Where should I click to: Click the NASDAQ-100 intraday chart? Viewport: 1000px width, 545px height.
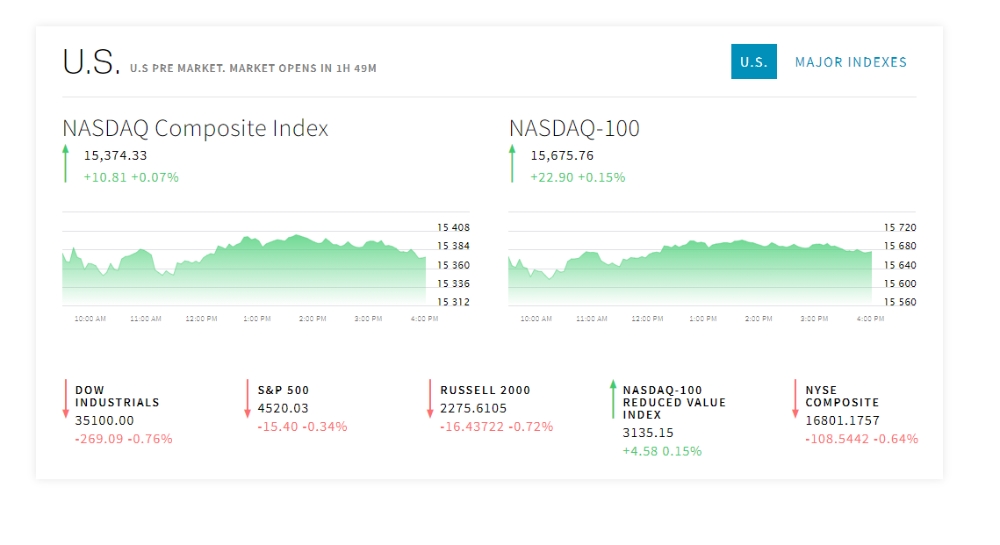[690, 271]
